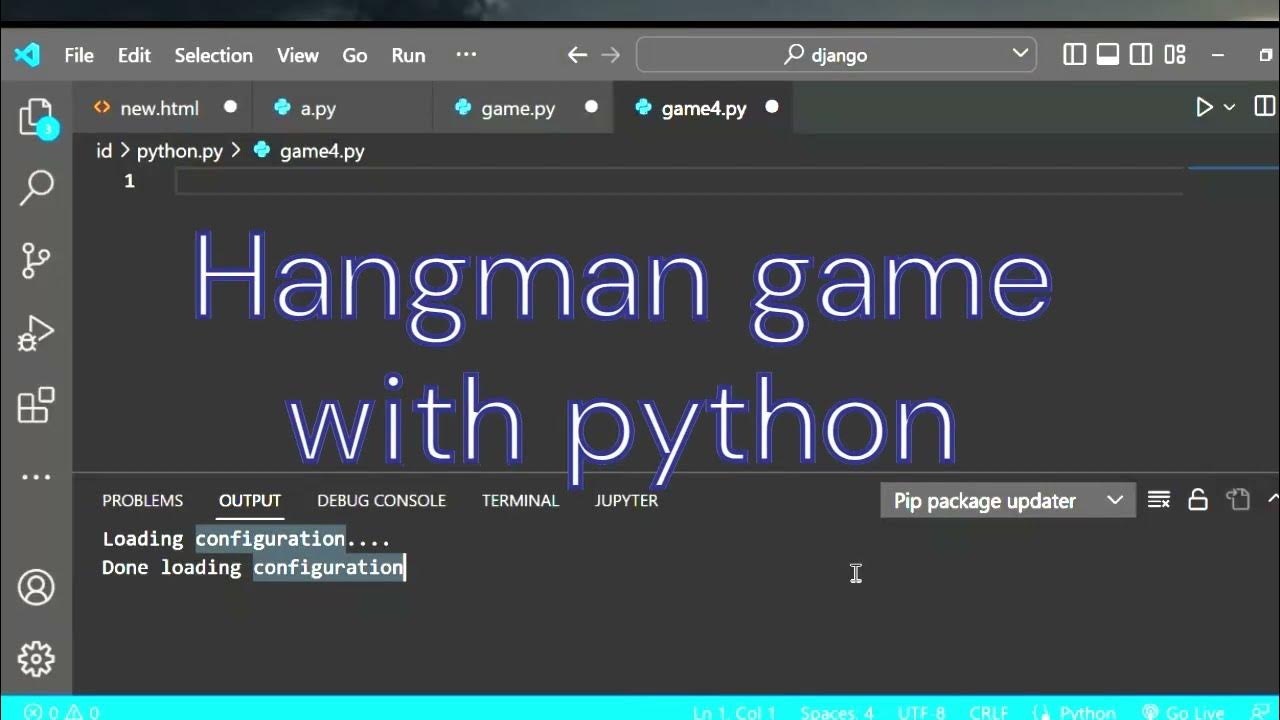
Task: Open the Explorer view in the activity bar
Action: 36,117
